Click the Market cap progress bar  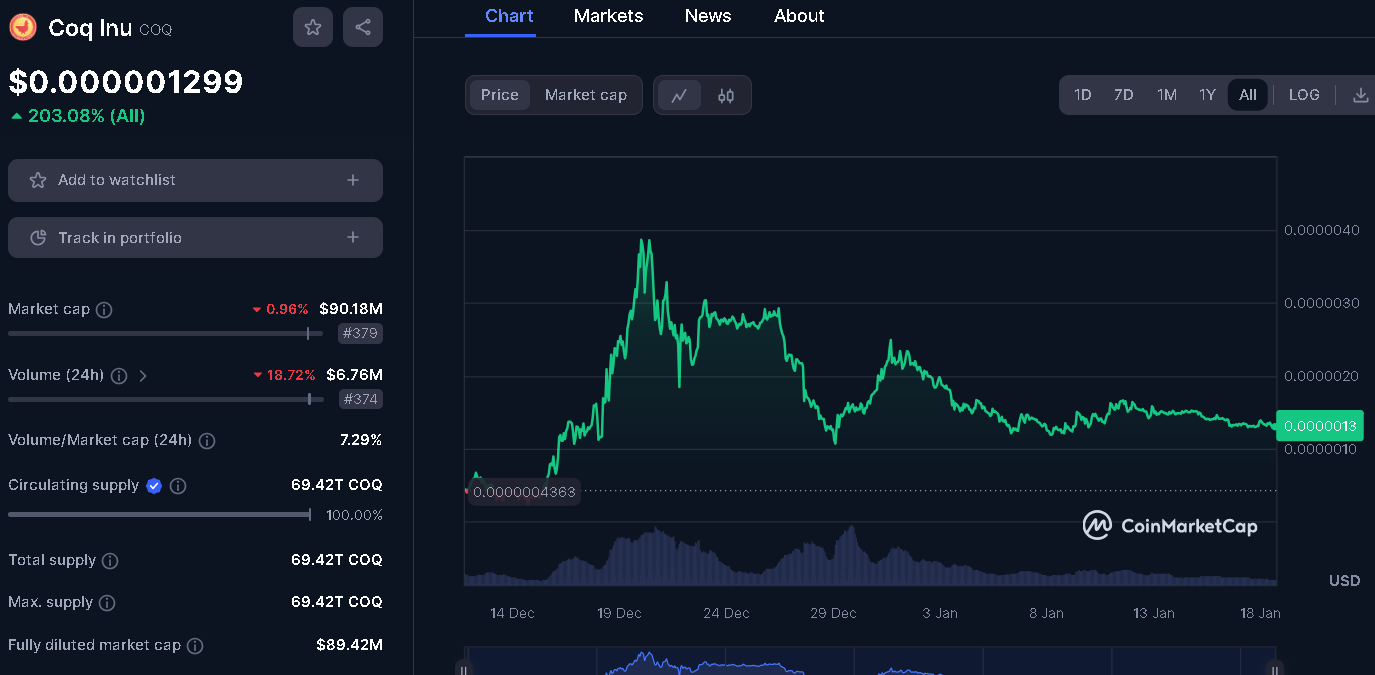[x=165, y=334]
